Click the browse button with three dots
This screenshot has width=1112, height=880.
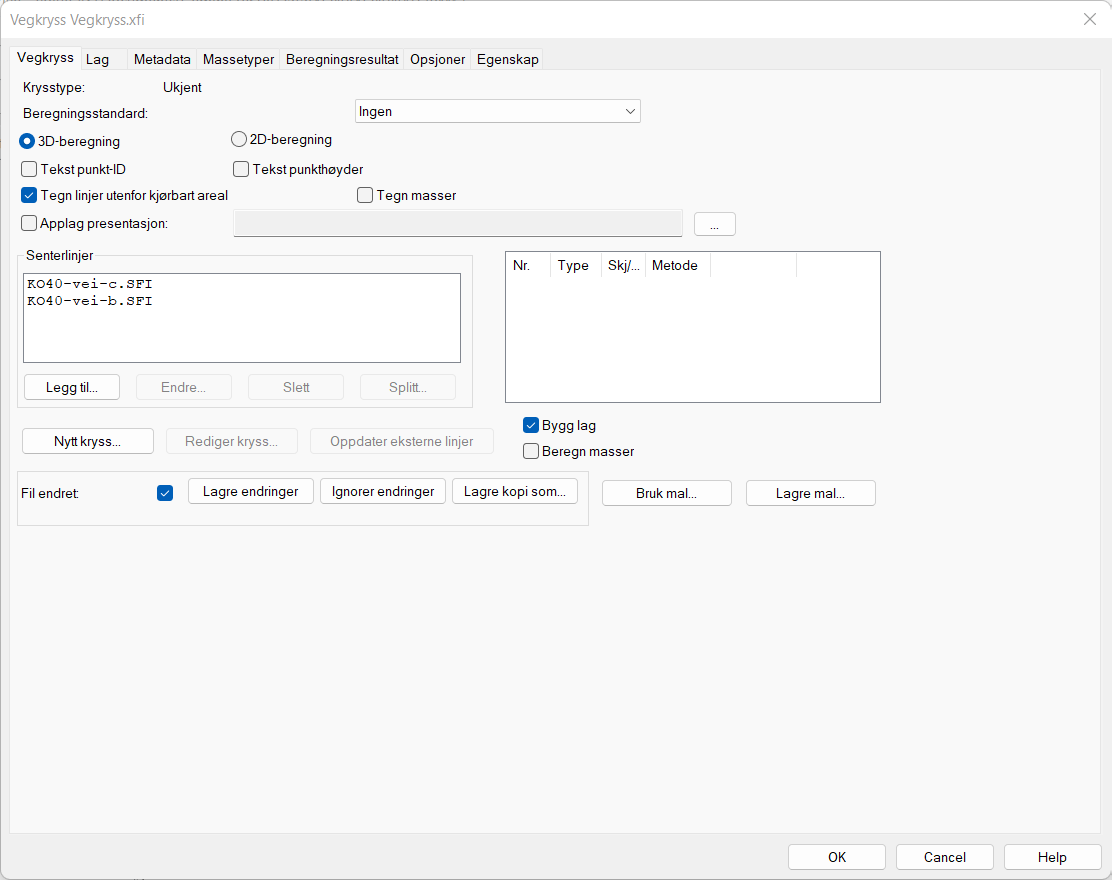coord(715,225)
